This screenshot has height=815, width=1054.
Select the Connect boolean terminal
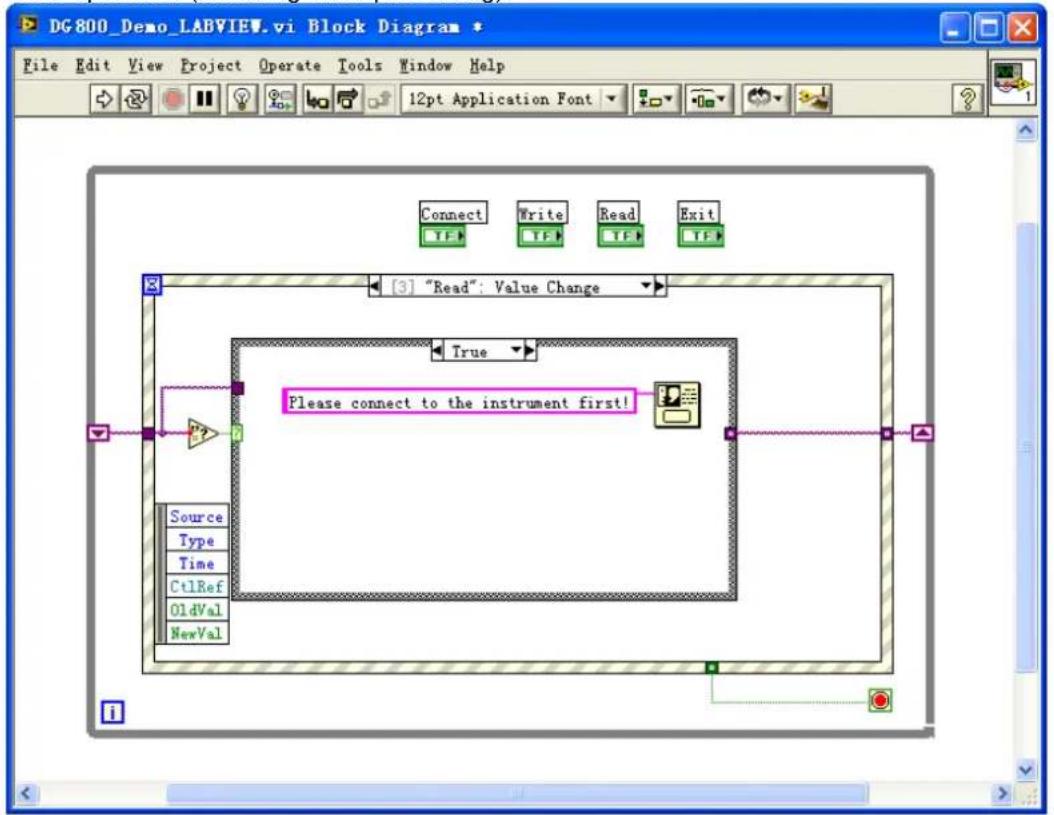pyautogui.click(x=443, y=235)
